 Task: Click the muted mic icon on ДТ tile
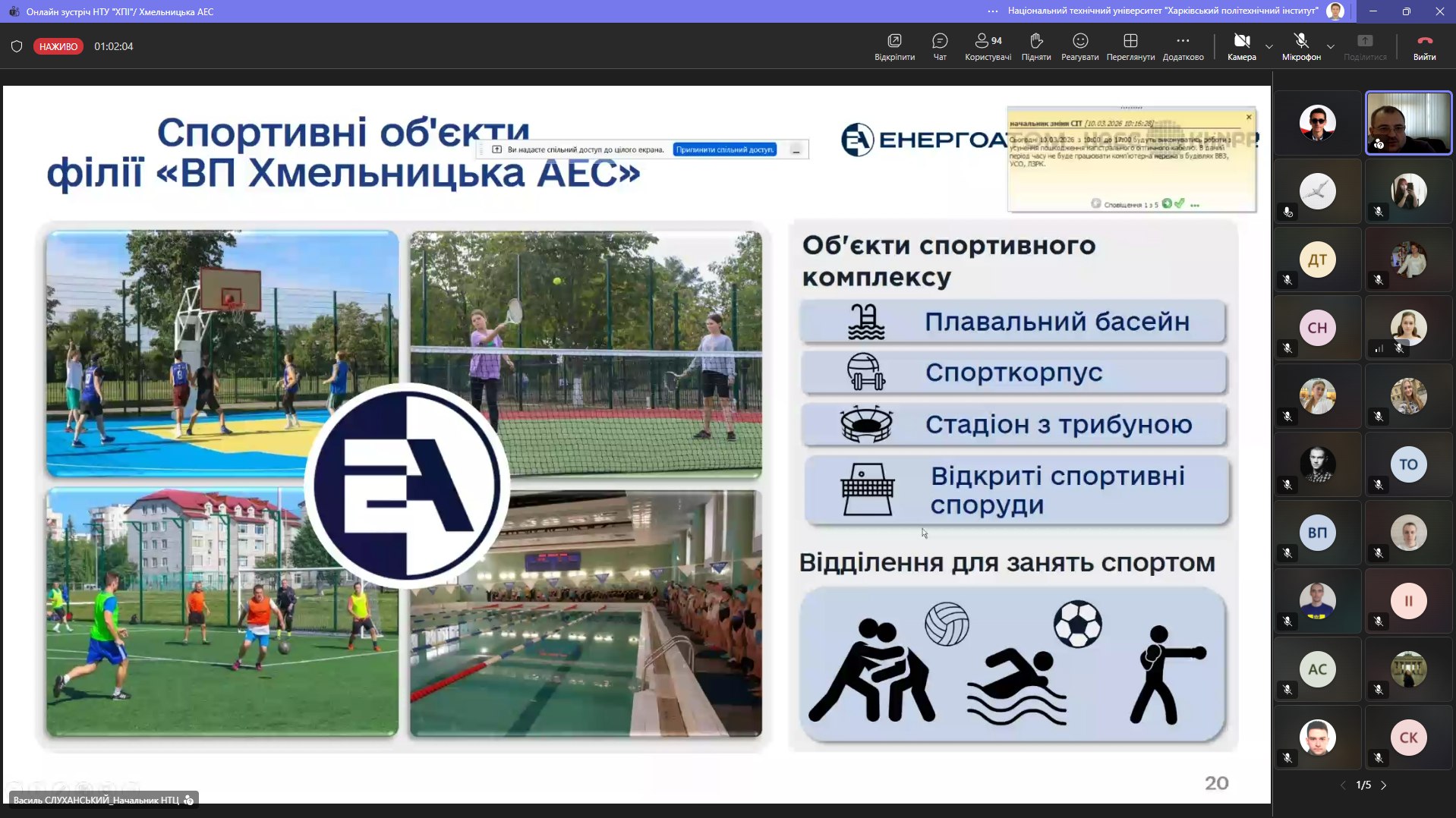point(1287,280)
